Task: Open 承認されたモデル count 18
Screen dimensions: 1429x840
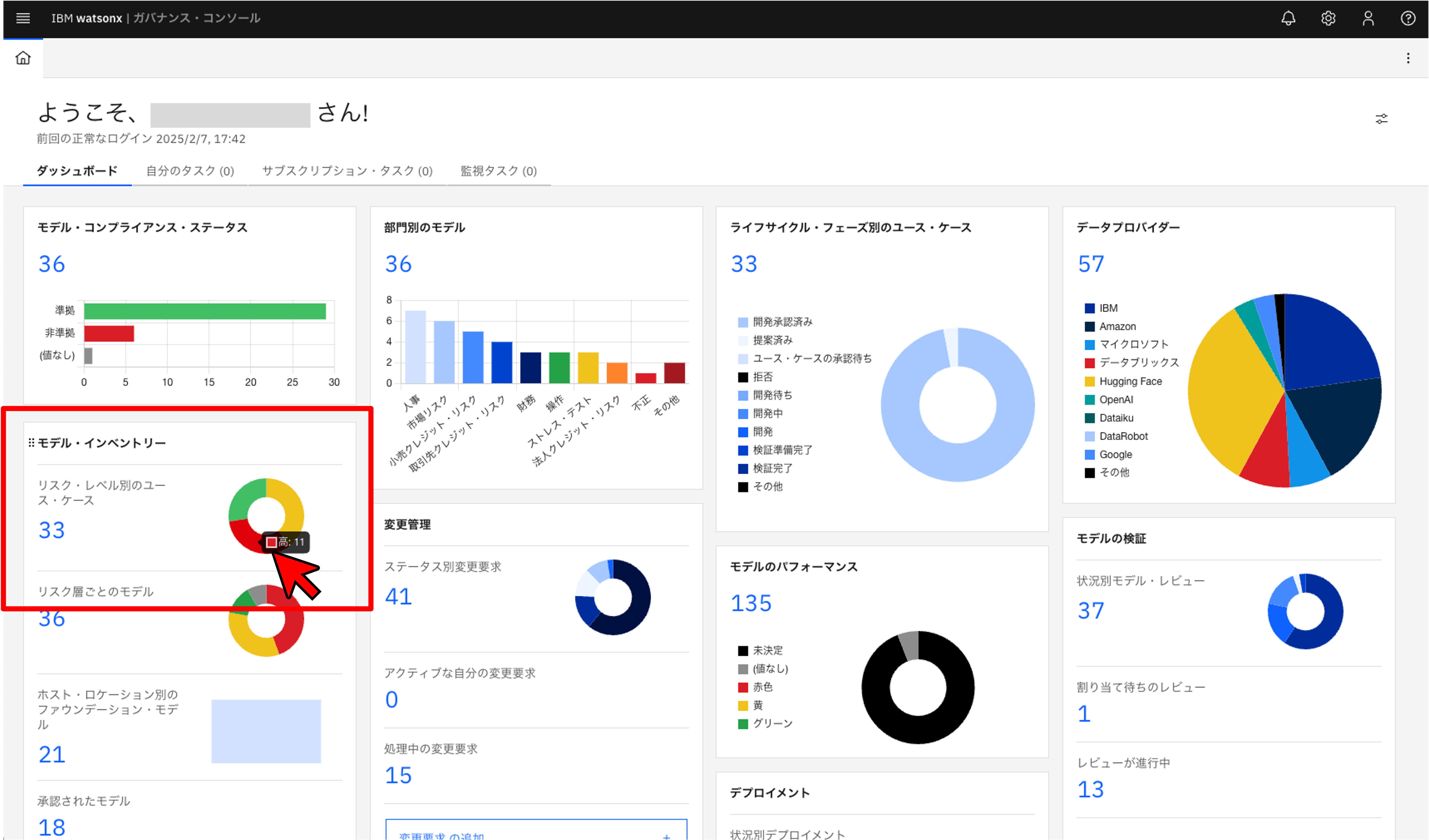Action: [x=52, y=827]
